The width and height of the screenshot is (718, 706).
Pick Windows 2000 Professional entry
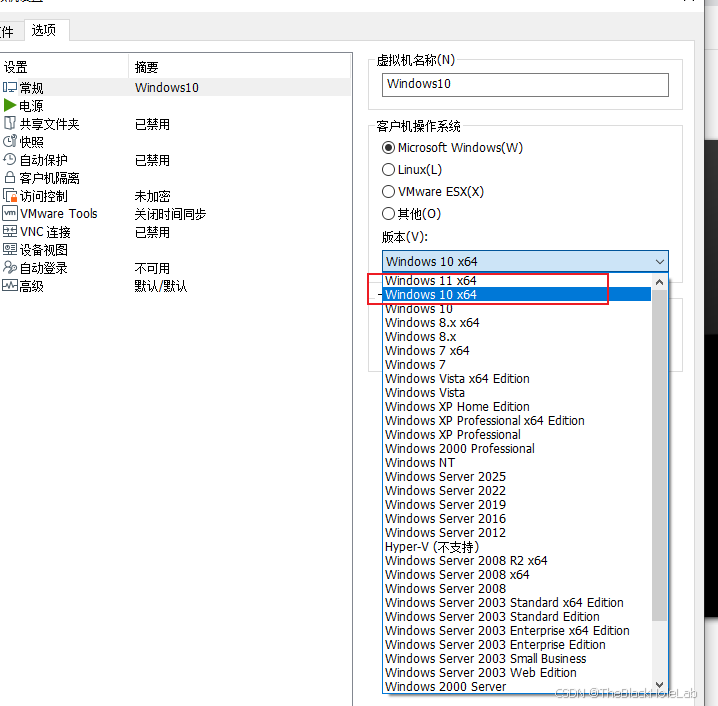pos(517,449)
